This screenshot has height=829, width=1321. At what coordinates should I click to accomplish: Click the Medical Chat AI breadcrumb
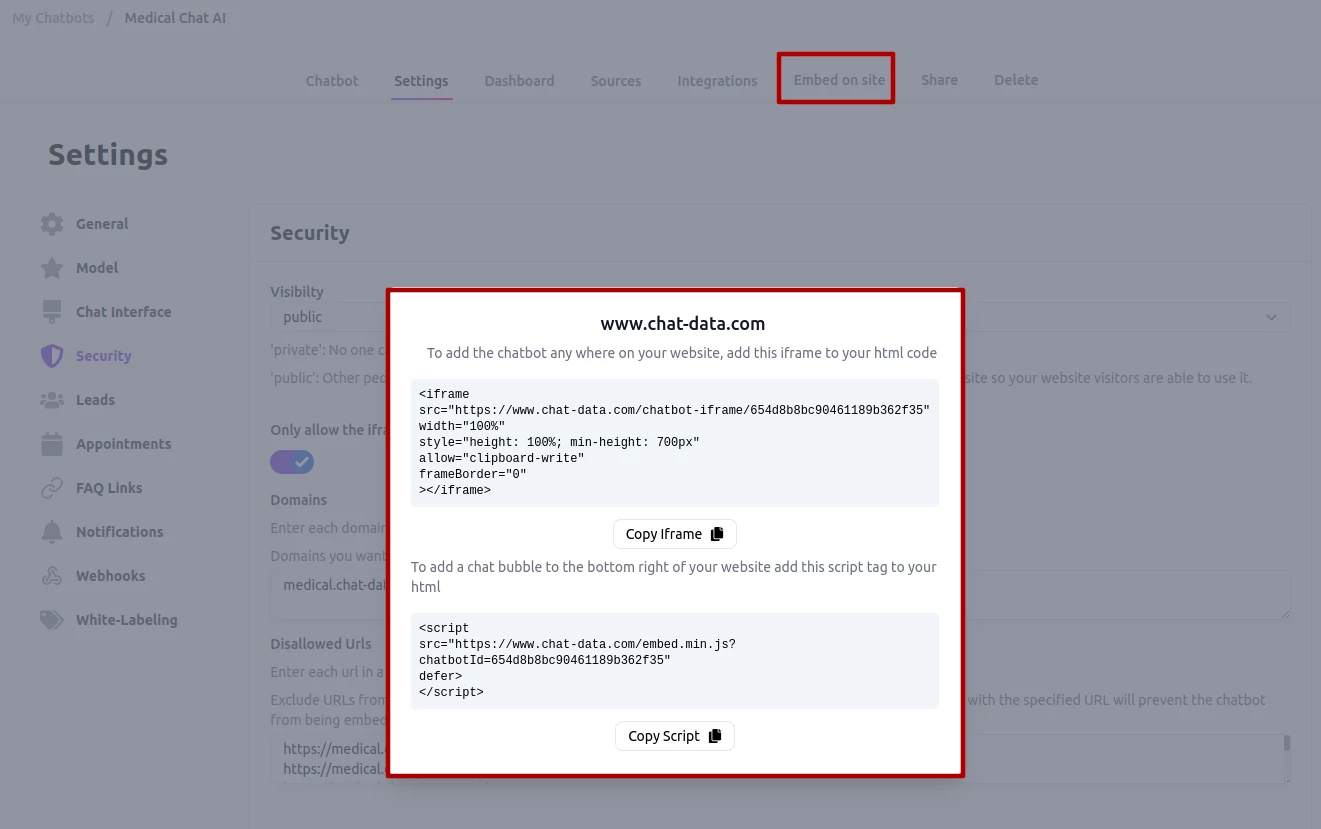tap(175, 18)
